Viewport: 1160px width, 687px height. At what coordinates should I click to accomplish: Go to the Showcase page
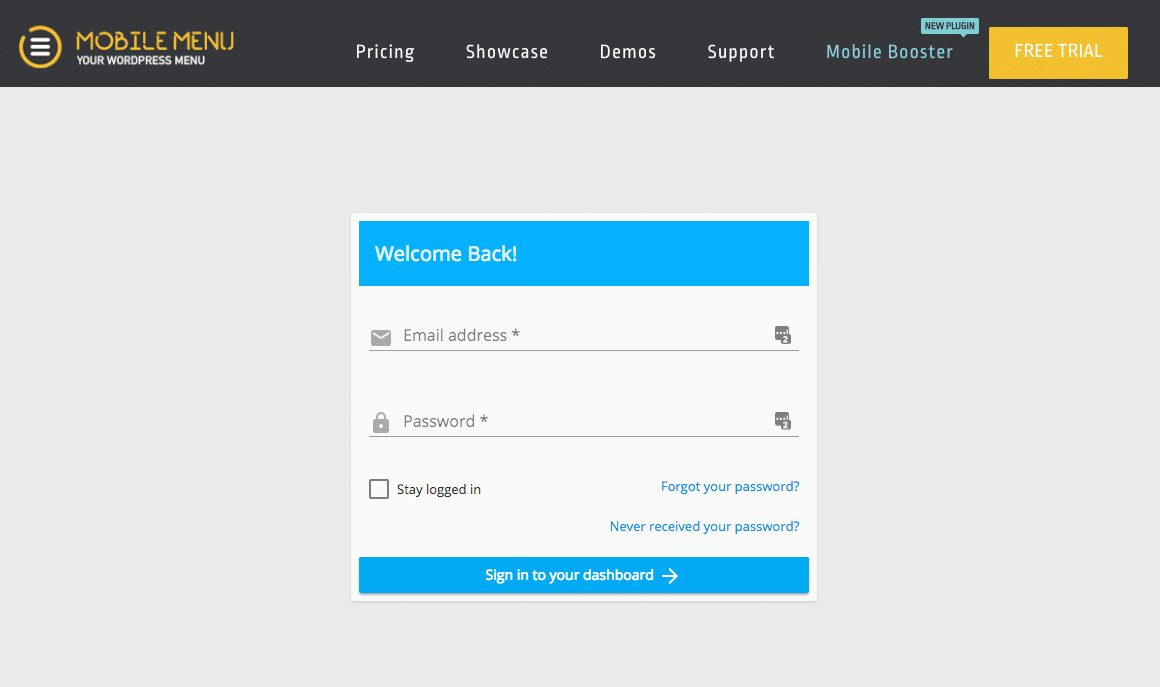pos(507,52)
